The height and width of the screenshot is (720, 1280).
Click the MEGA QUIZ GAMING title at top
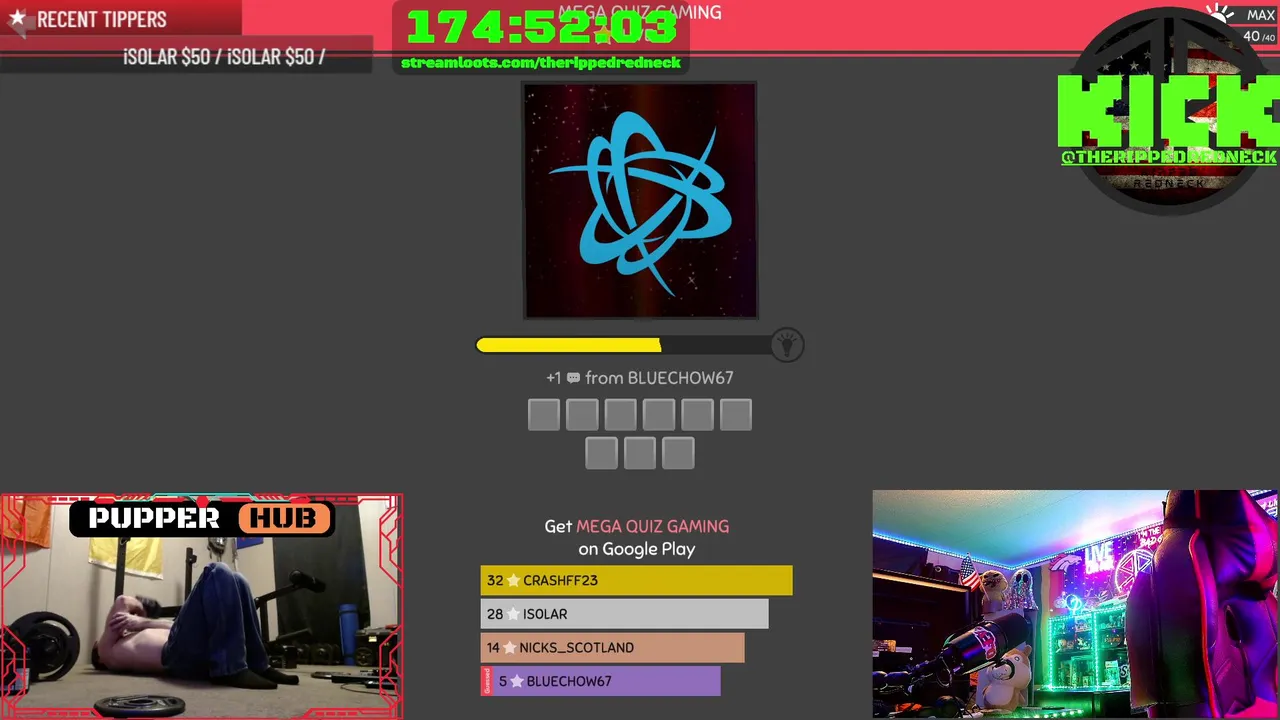[x=640, y=12]
